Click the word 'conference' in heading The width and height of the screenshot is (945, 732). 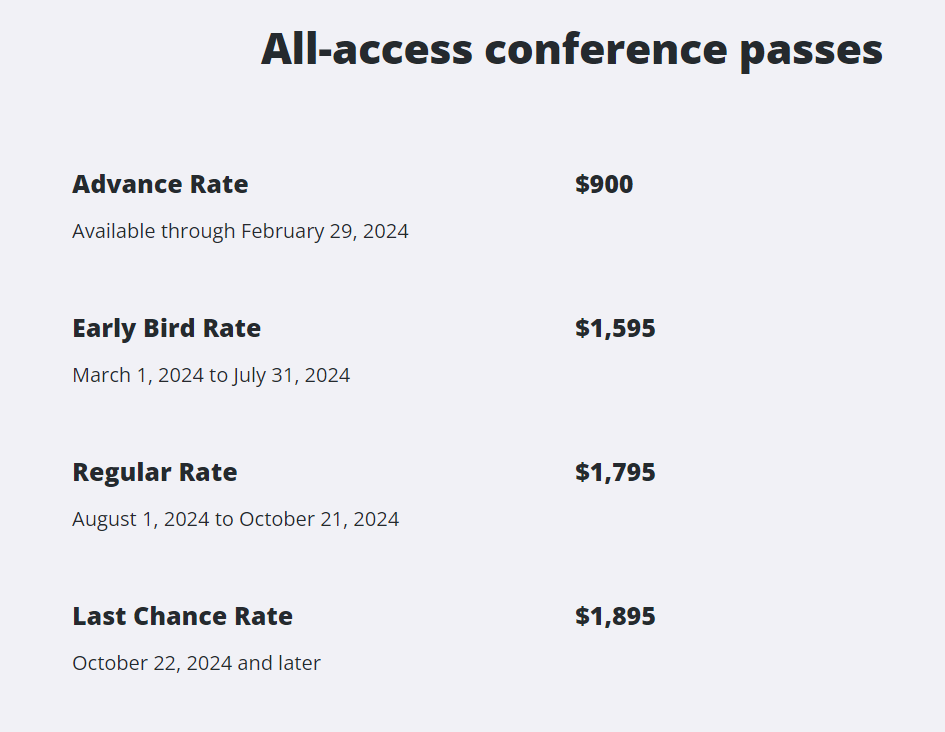[x=606, y=48]
